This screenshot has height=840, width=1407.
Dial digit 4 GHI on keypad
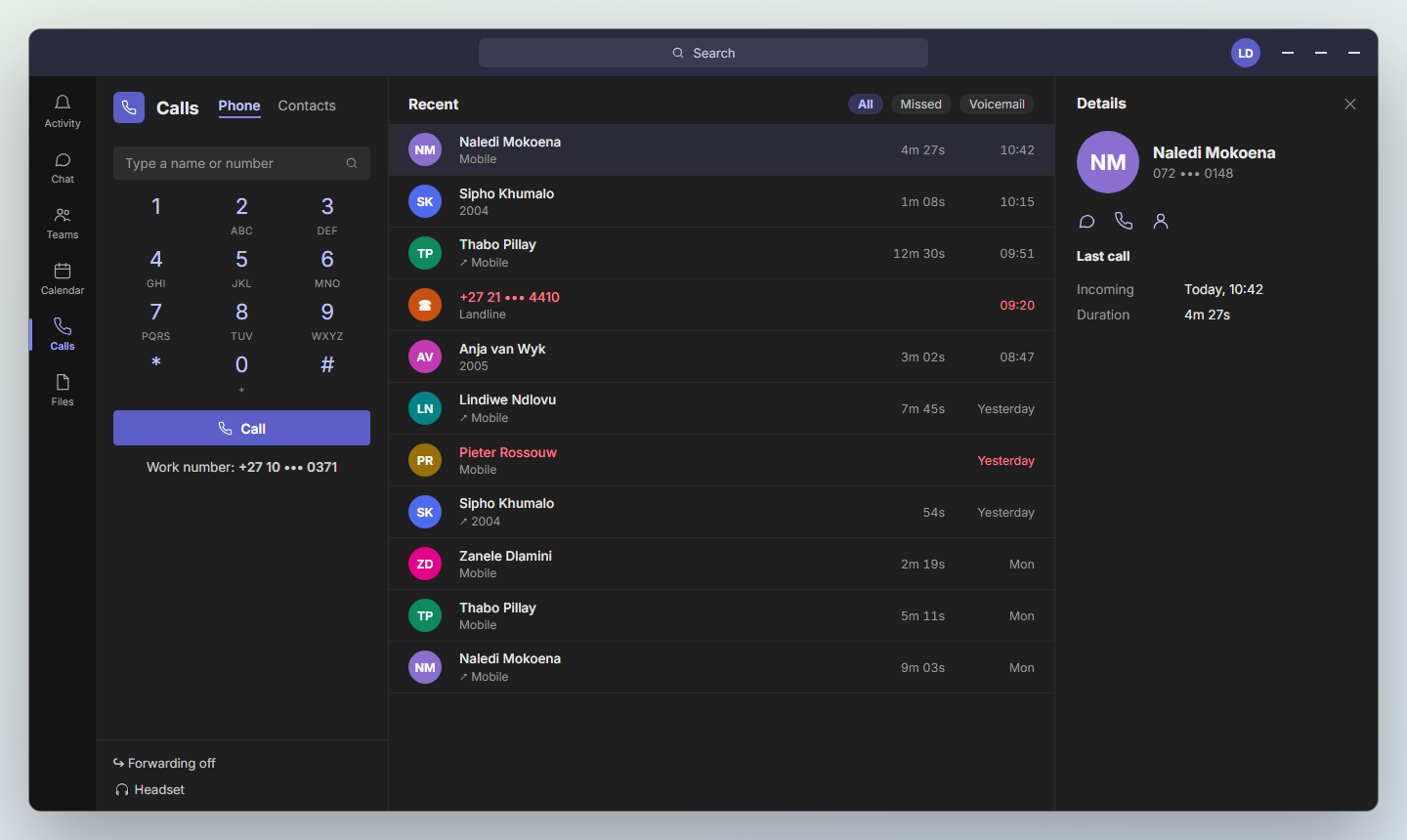tap(156, 268)
